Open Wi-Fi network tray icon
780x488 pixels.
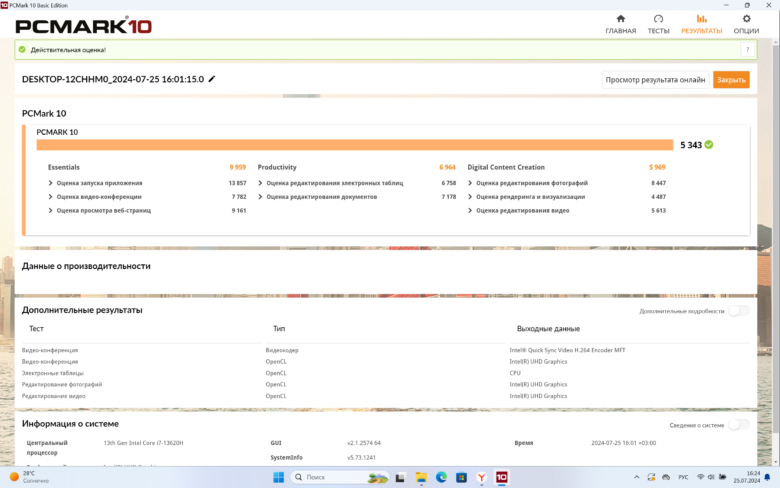[700, 477]
